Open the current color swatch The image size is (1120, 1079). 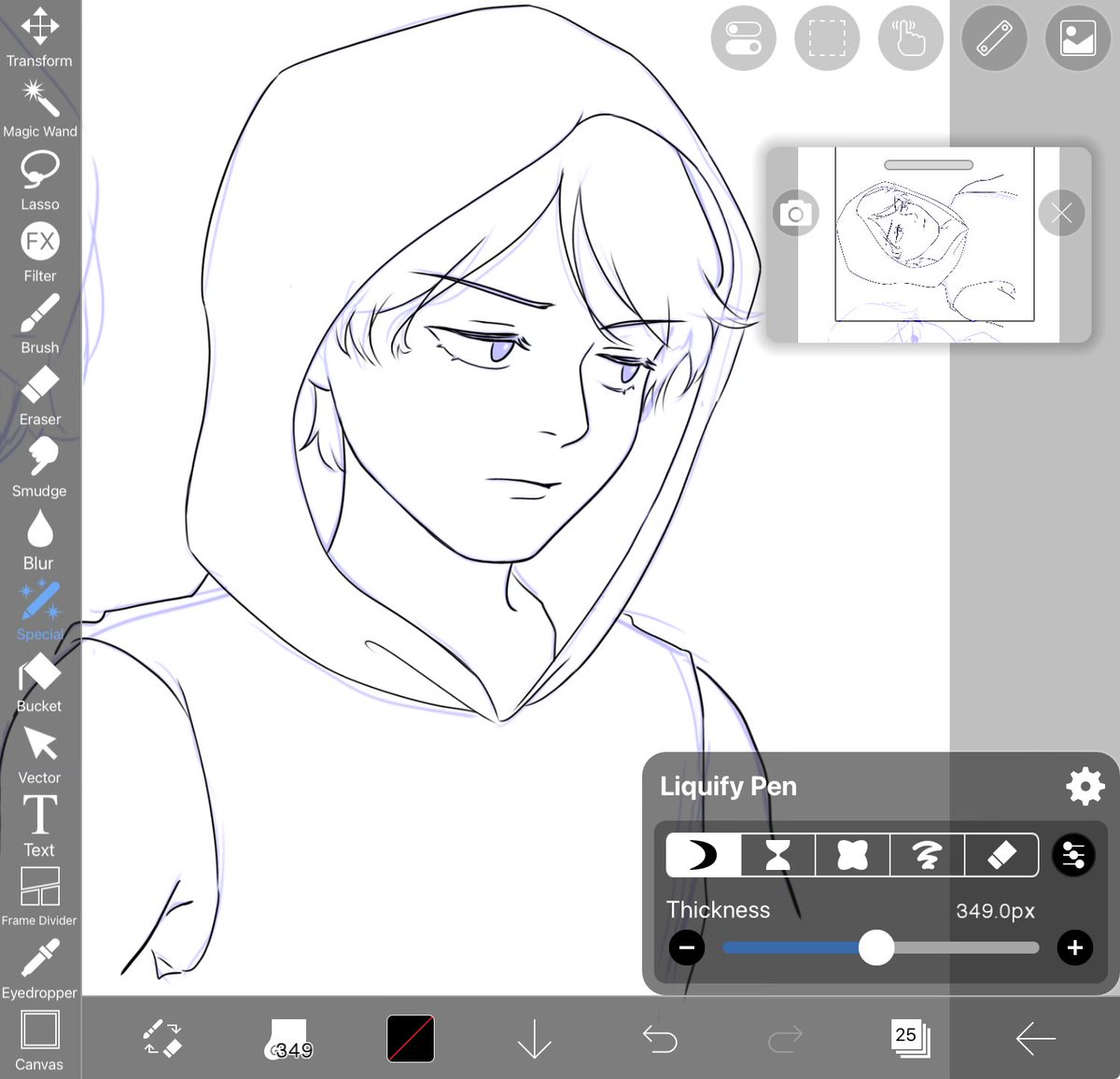(x=411, y=1038)
